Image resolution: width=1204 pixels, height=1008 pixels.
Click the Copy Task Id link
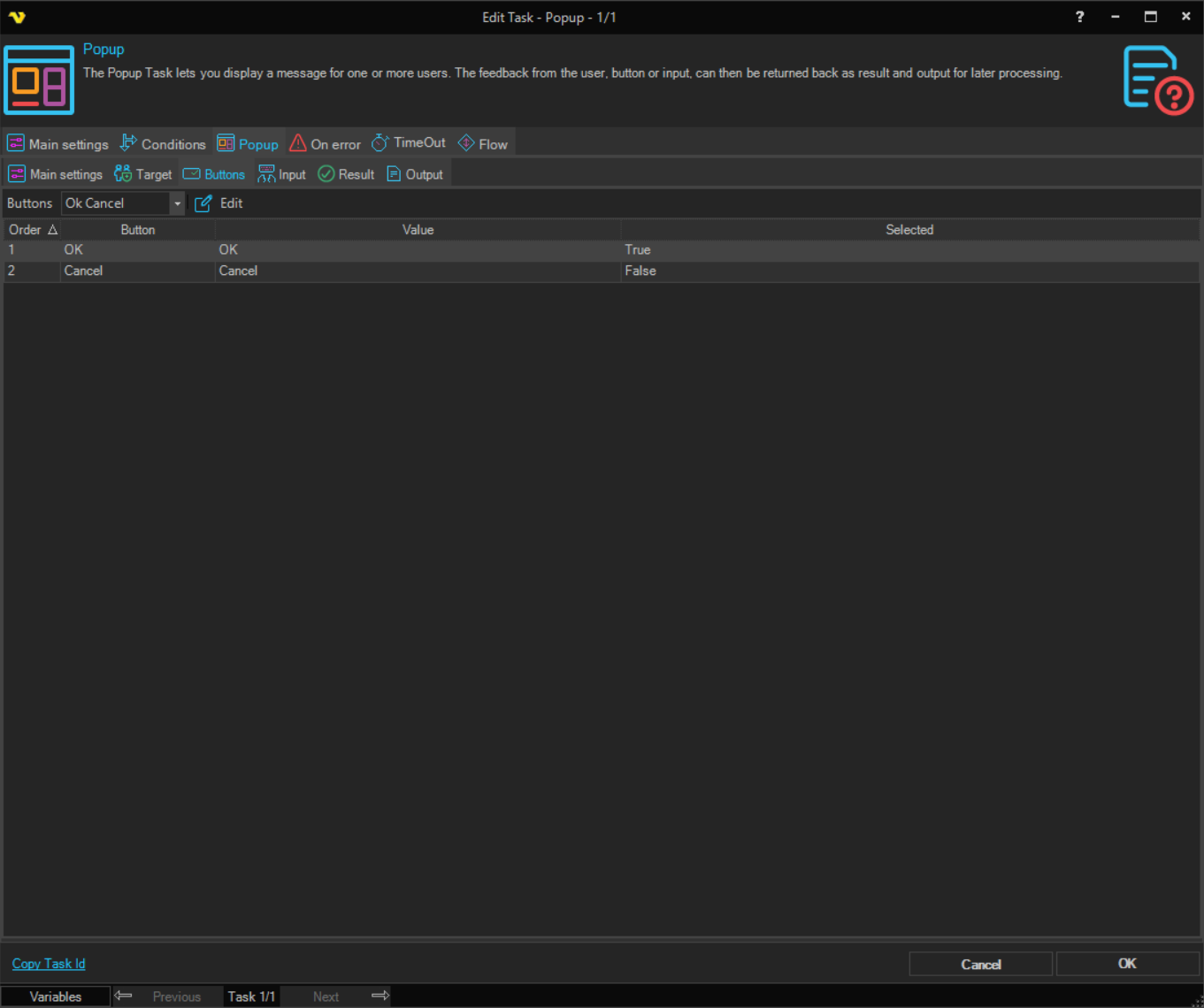coord(49,964)
